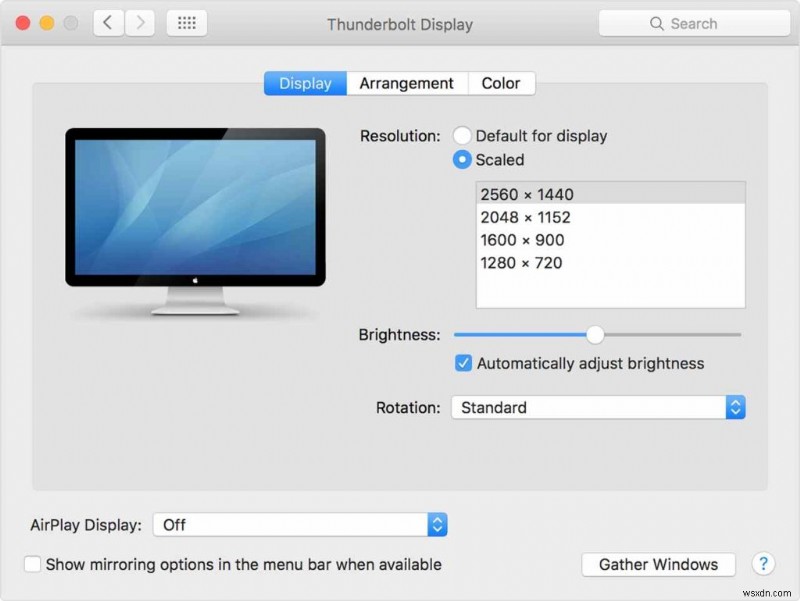This screenshot has height=601, width=800.
Task: Select the Default for display resolution option
Action: tap(461, 135)
